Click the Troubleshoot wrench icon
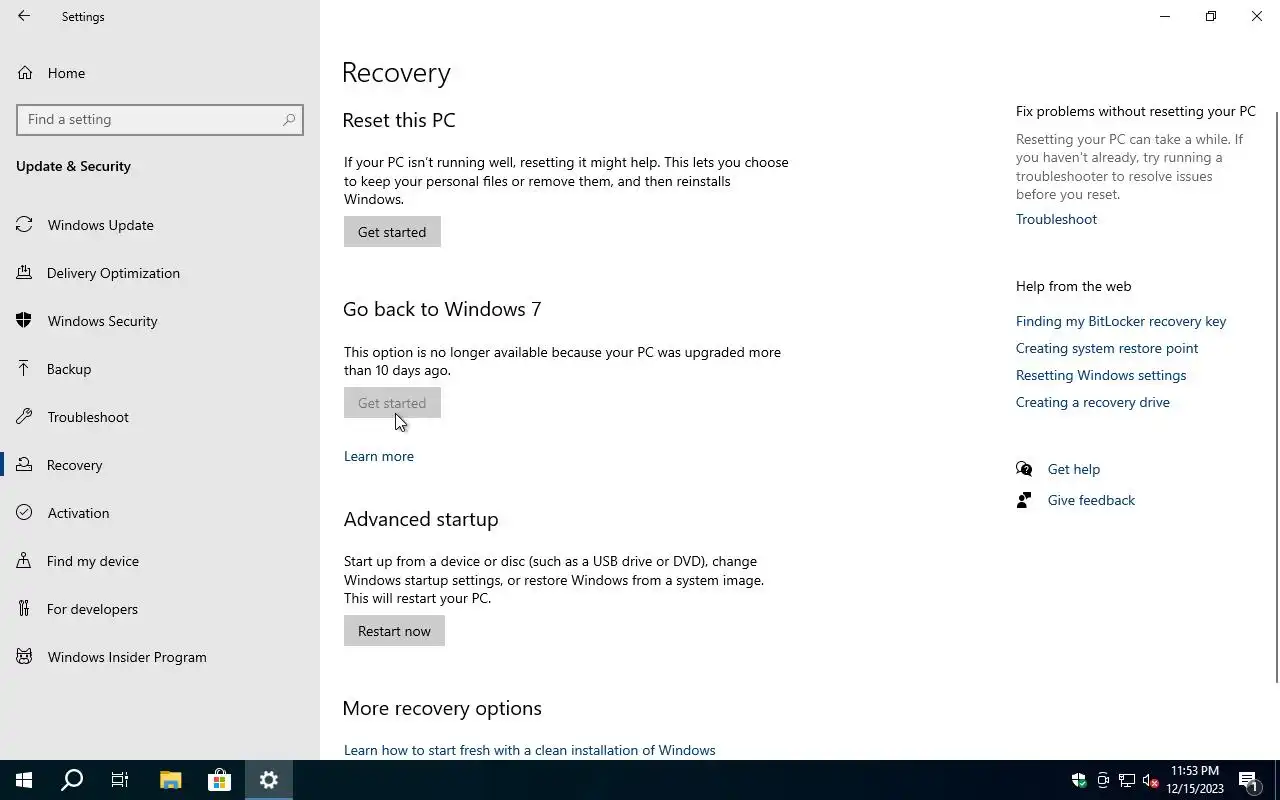 pyautogui.click(x=24, y=417)
